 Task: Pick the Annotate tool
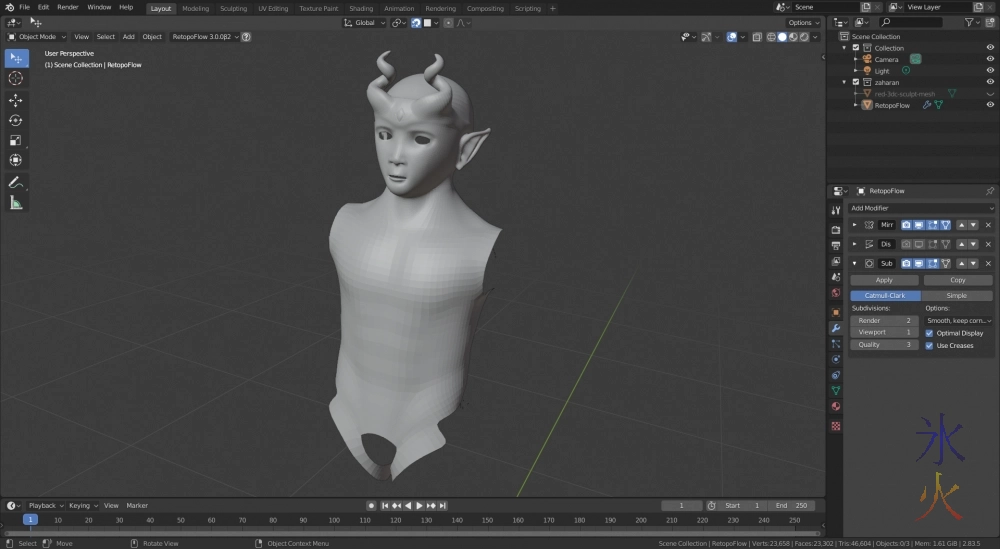(x=16, y=183)
